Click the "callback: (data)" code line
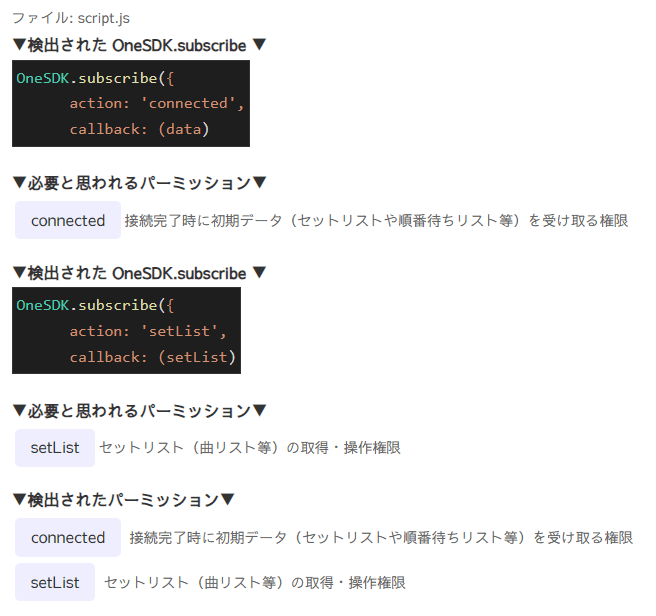The height and width of the screenshot is (616, 656). click(139, 129)
